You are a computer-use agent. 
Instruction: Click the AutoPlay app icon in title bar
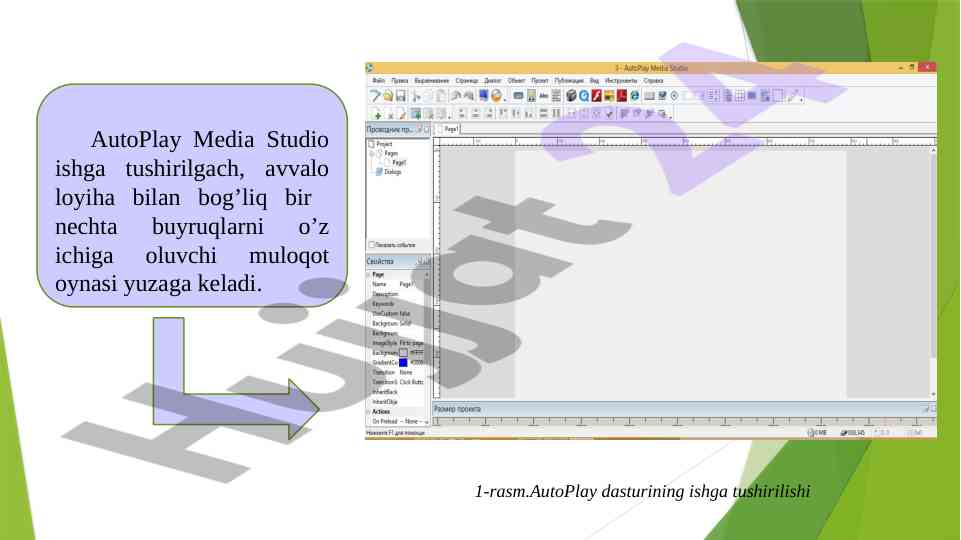click(x=370, y=68)
